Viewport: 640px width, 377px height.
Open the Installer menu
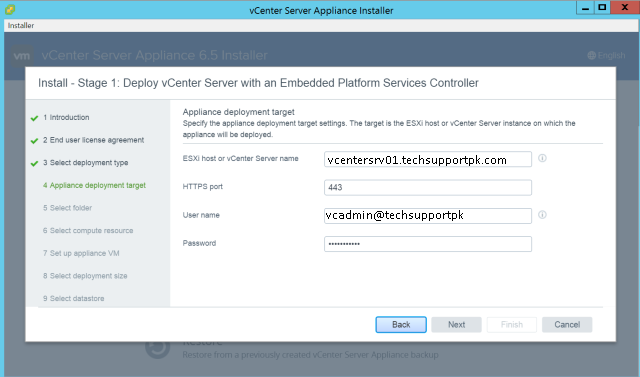(x=21, y=25)
